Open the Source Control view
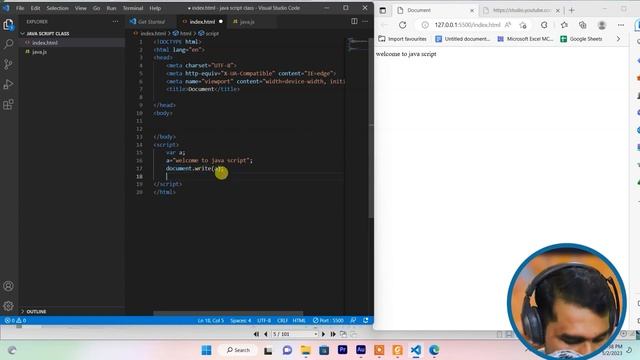 [8, 64]
